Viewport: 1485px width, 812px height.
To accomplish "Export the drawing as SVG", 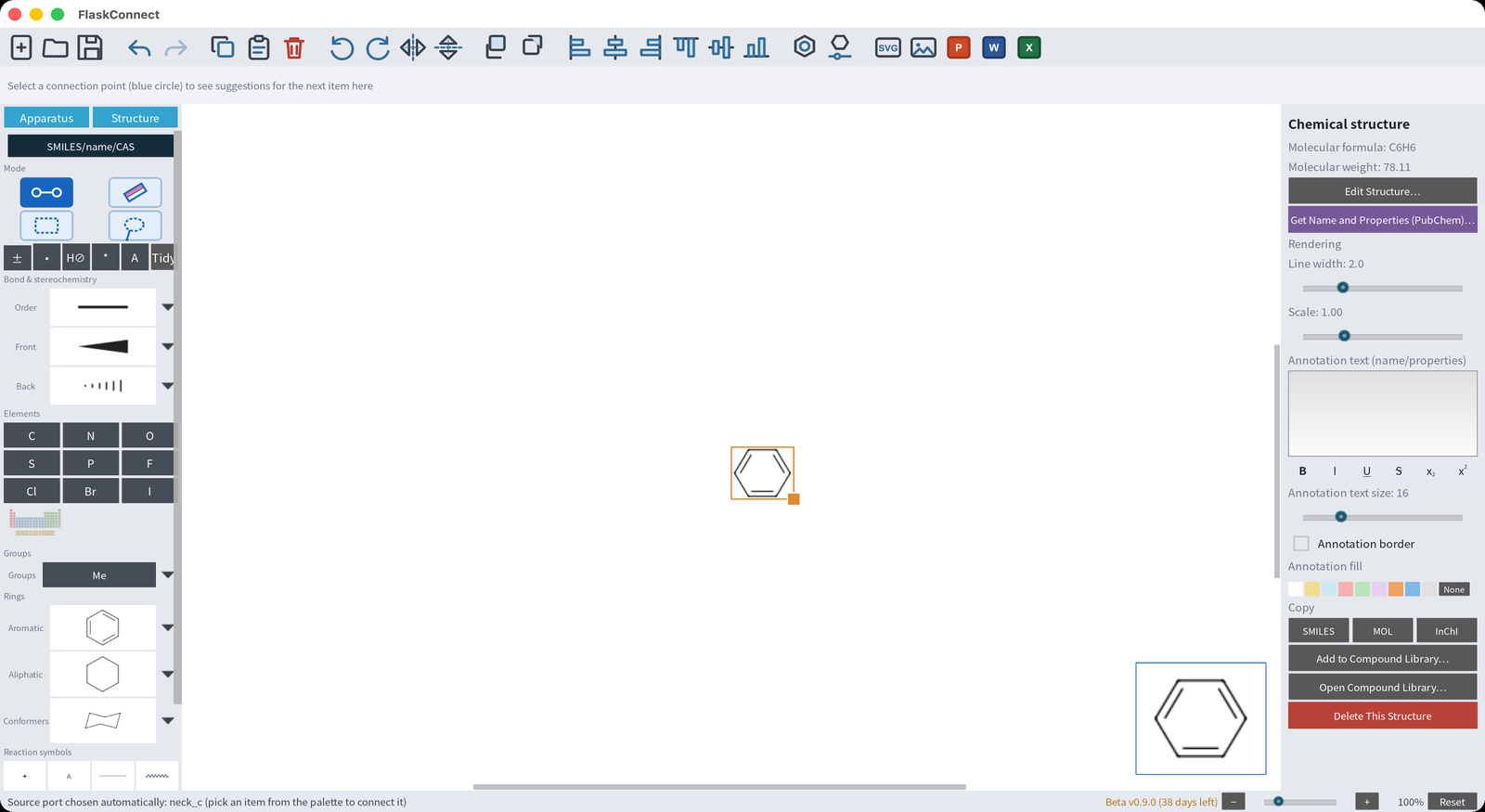I will (888, 47).
